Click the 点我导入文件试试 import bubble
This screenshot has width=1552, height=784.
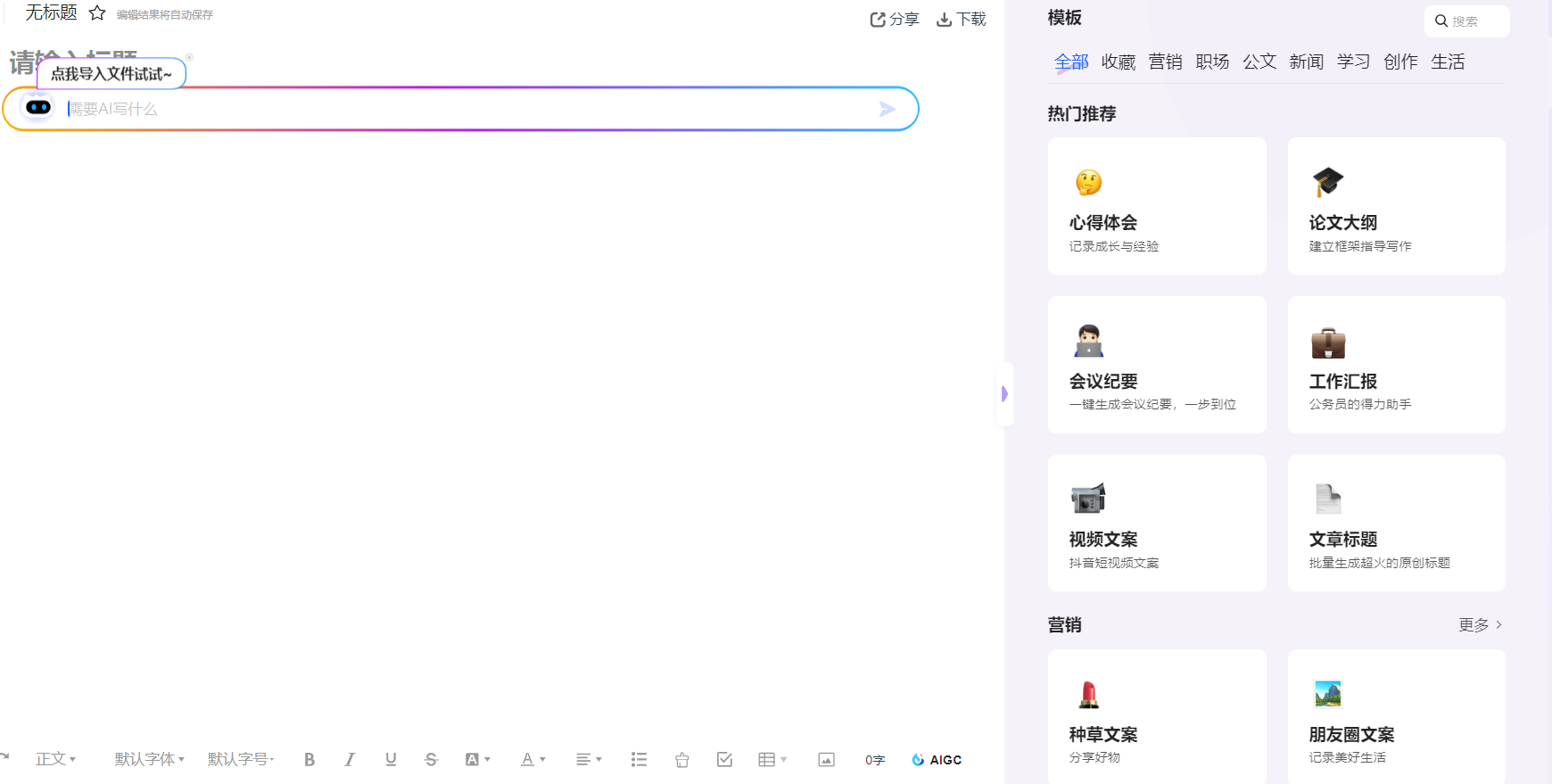pos(111,74)
